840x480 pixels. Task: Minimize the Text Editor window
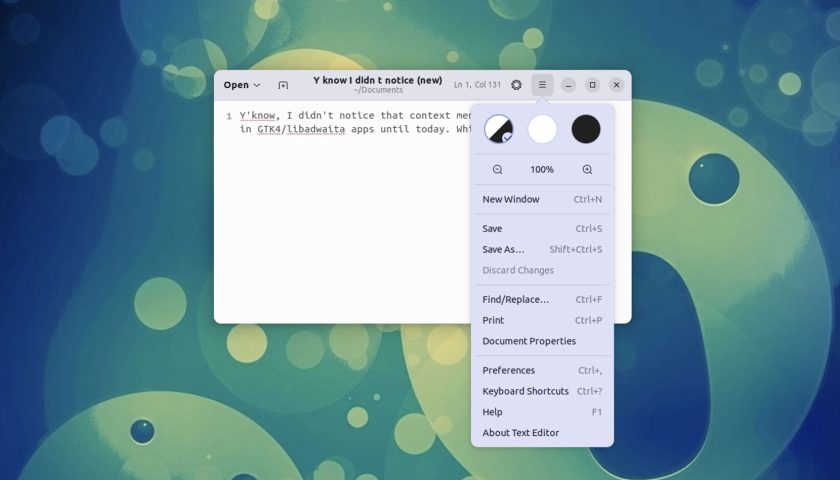click(568, 85)
